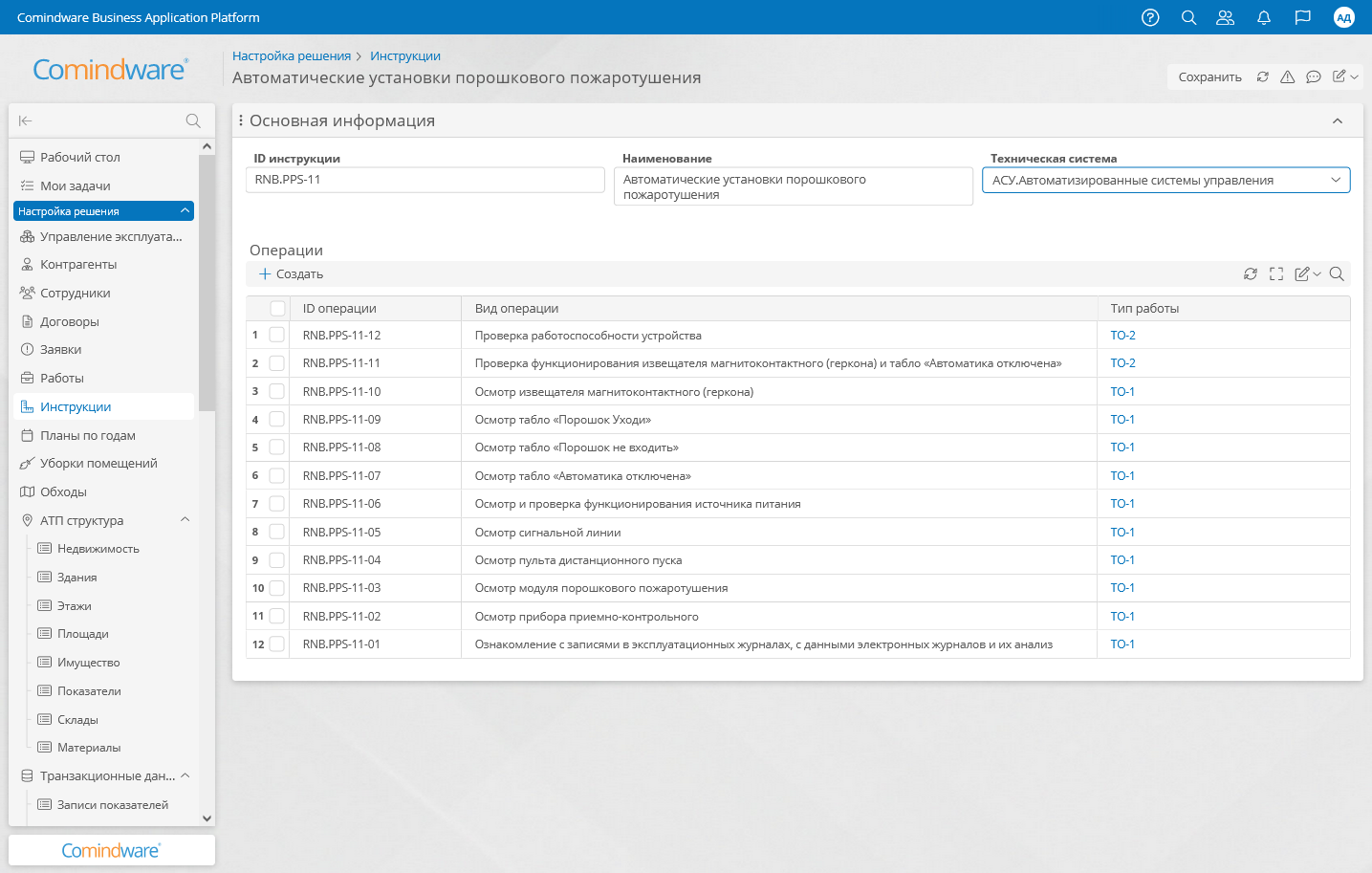Click the ID инструкции input field
Screen dimensions: 1372x873
pyautogui.click(x=425, y=180)
